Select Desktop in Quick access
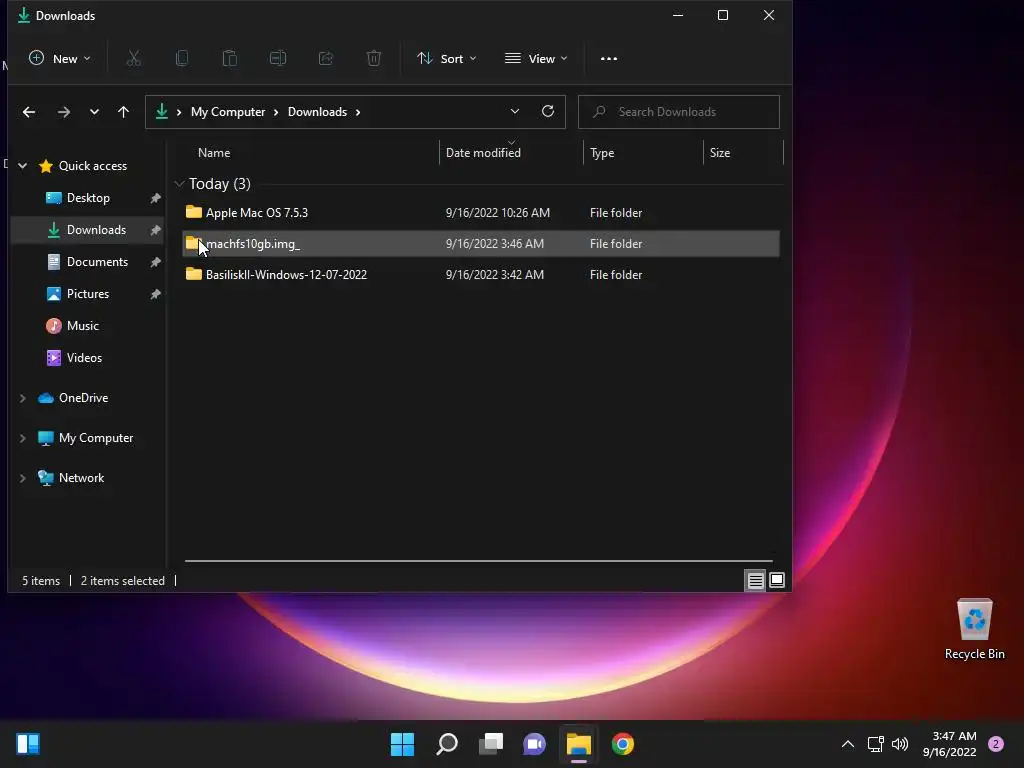This screenshot has height=768, width=1024. (88, 198)
